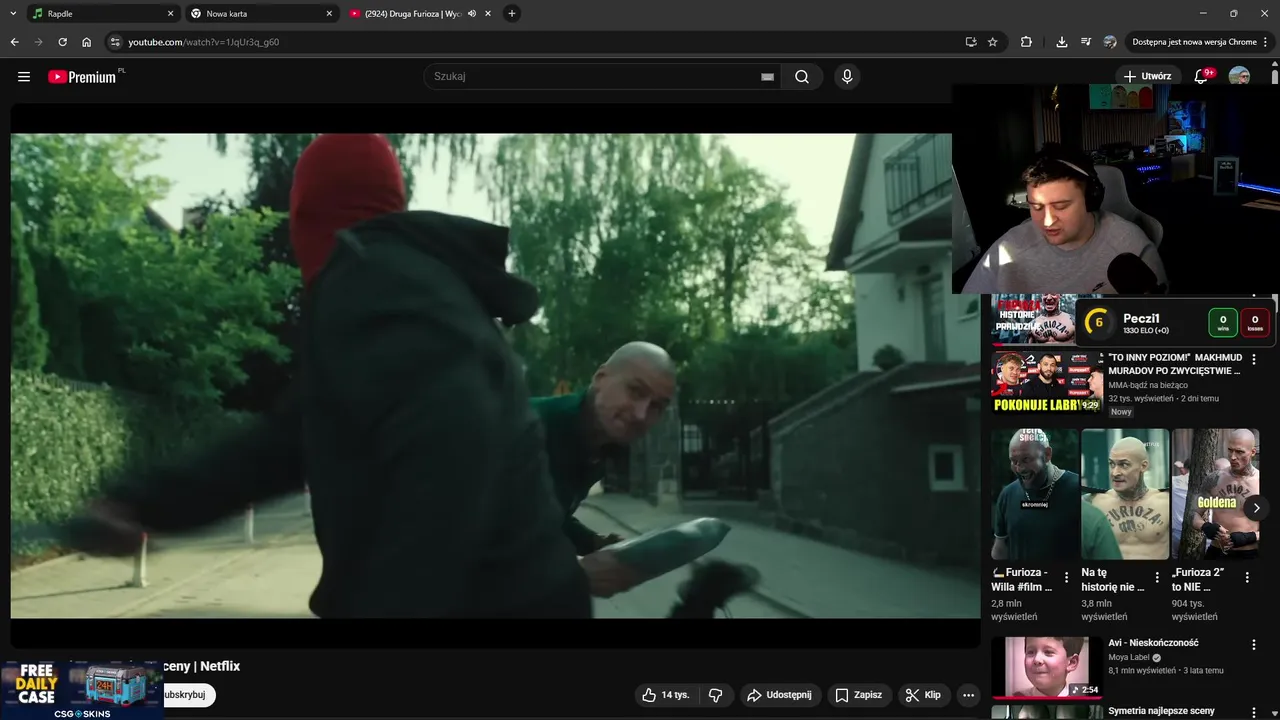Click the Free Daily Case CSGO-Skins banner
The width and height of the screenshot is (1280, 720).
click(x=82, y=689)
